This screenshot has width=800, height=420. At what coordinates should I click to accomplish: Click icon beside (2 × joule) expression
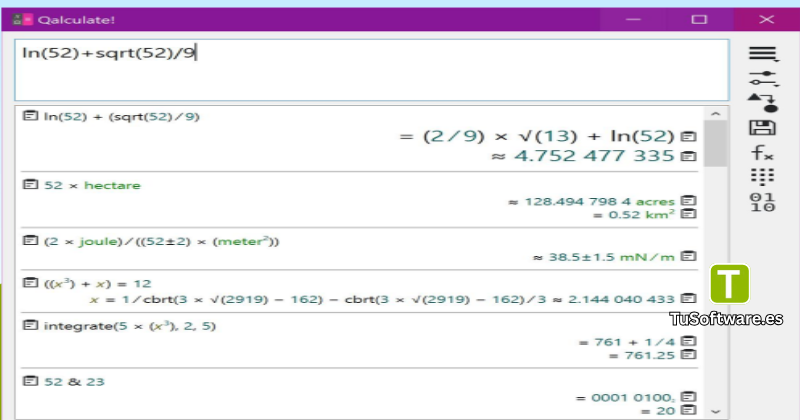click(30, 240)
